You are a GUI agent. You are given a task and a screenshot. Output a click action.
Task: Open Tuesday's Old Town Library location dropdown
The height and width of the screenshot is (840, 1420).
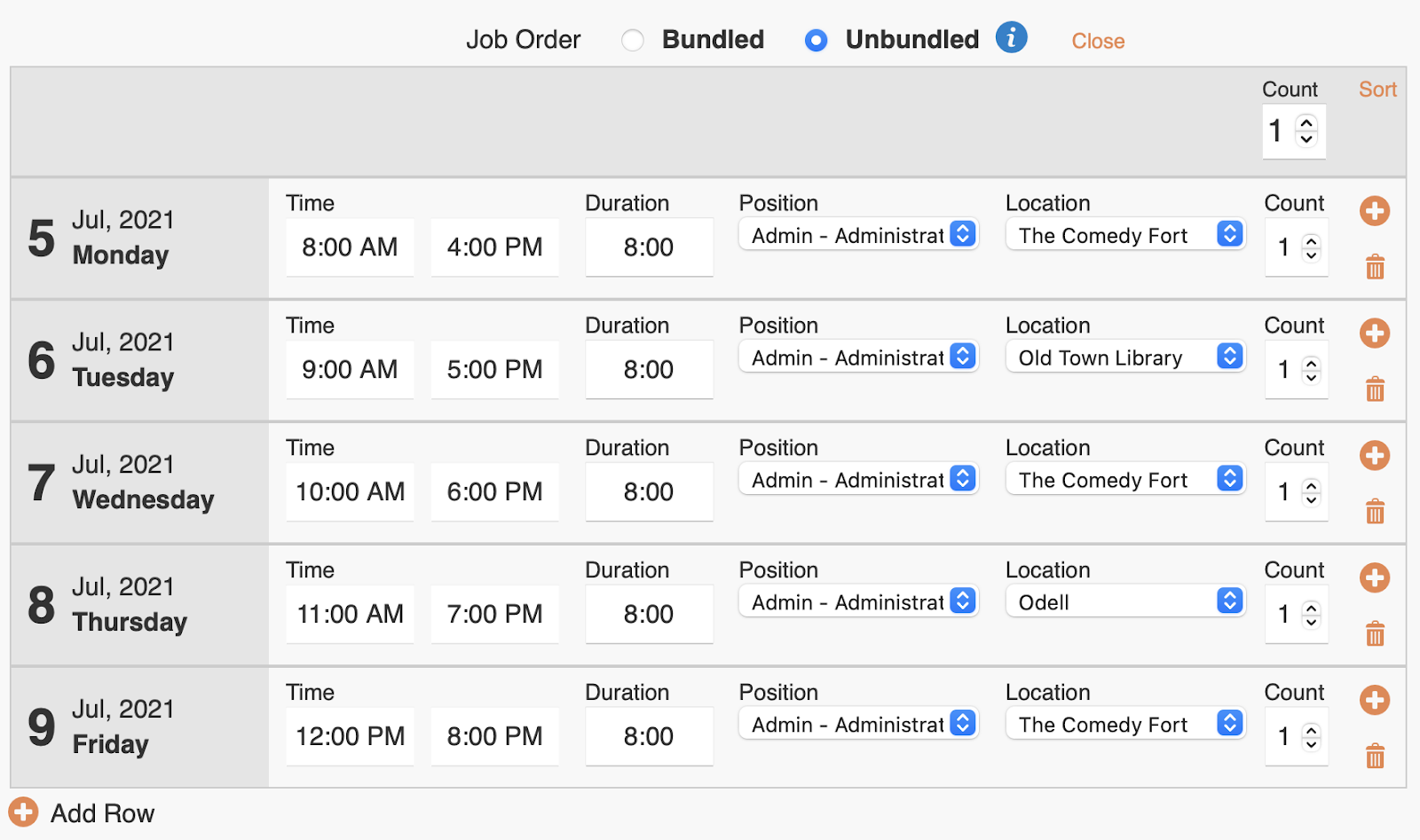point(1125,357)
